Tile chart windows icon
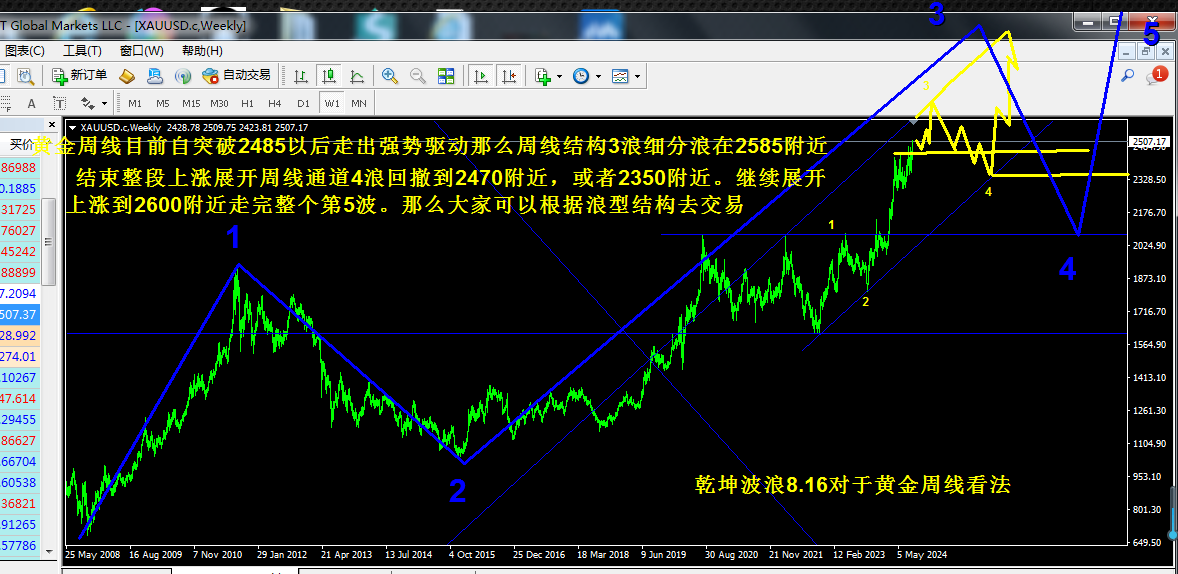This screenshot has width=1178, height=574. [446, 76]
